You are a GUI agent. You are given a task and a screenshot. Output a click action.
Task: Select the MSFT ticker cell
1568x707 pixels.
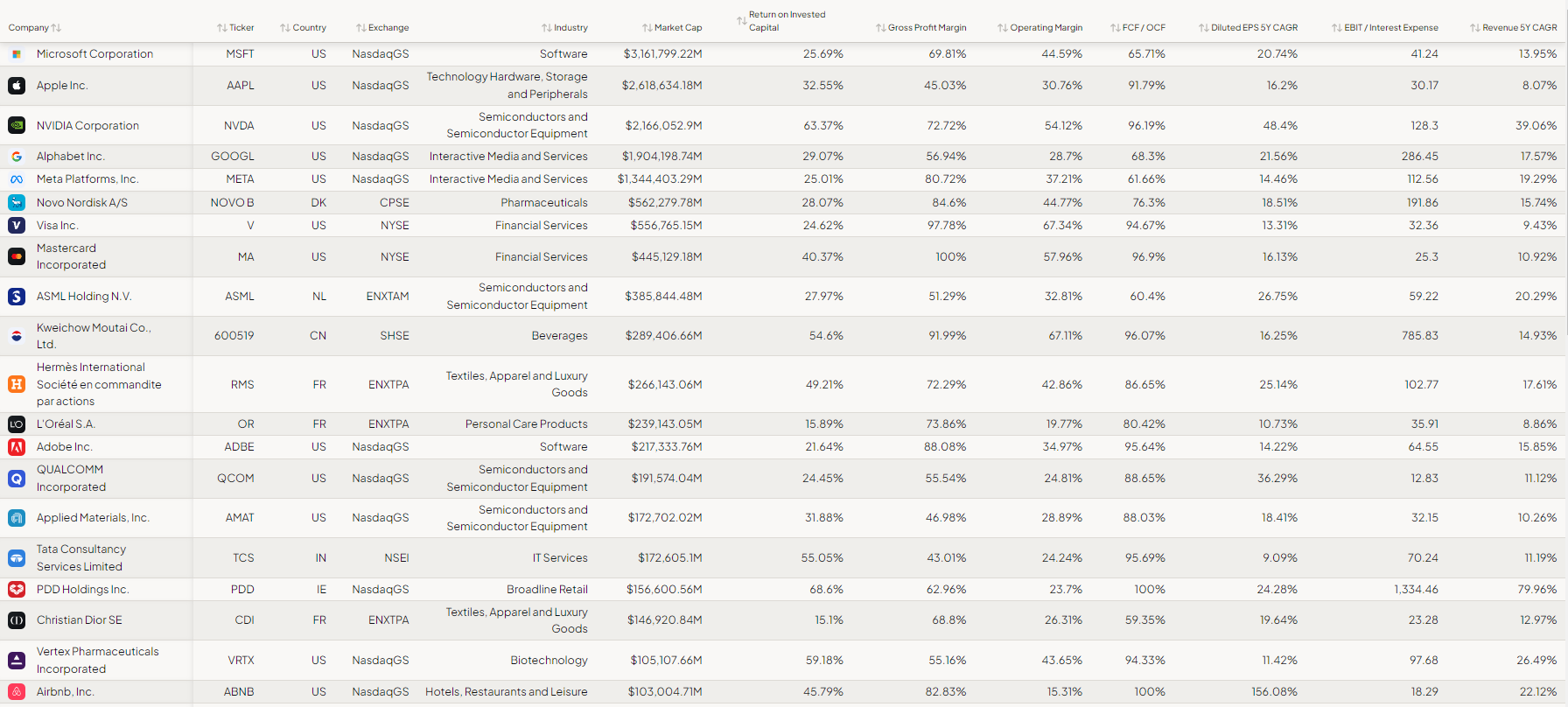coord(240,54)
